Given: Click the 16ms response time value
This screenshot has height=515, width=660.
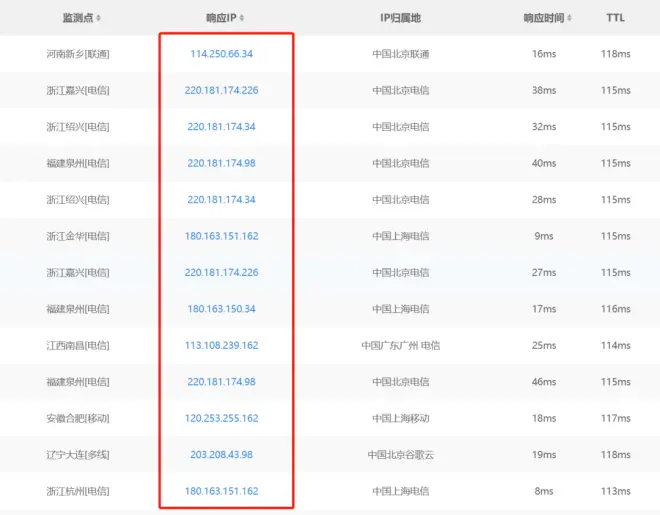Looking at the screenshot, I should (x=544, y=54).
